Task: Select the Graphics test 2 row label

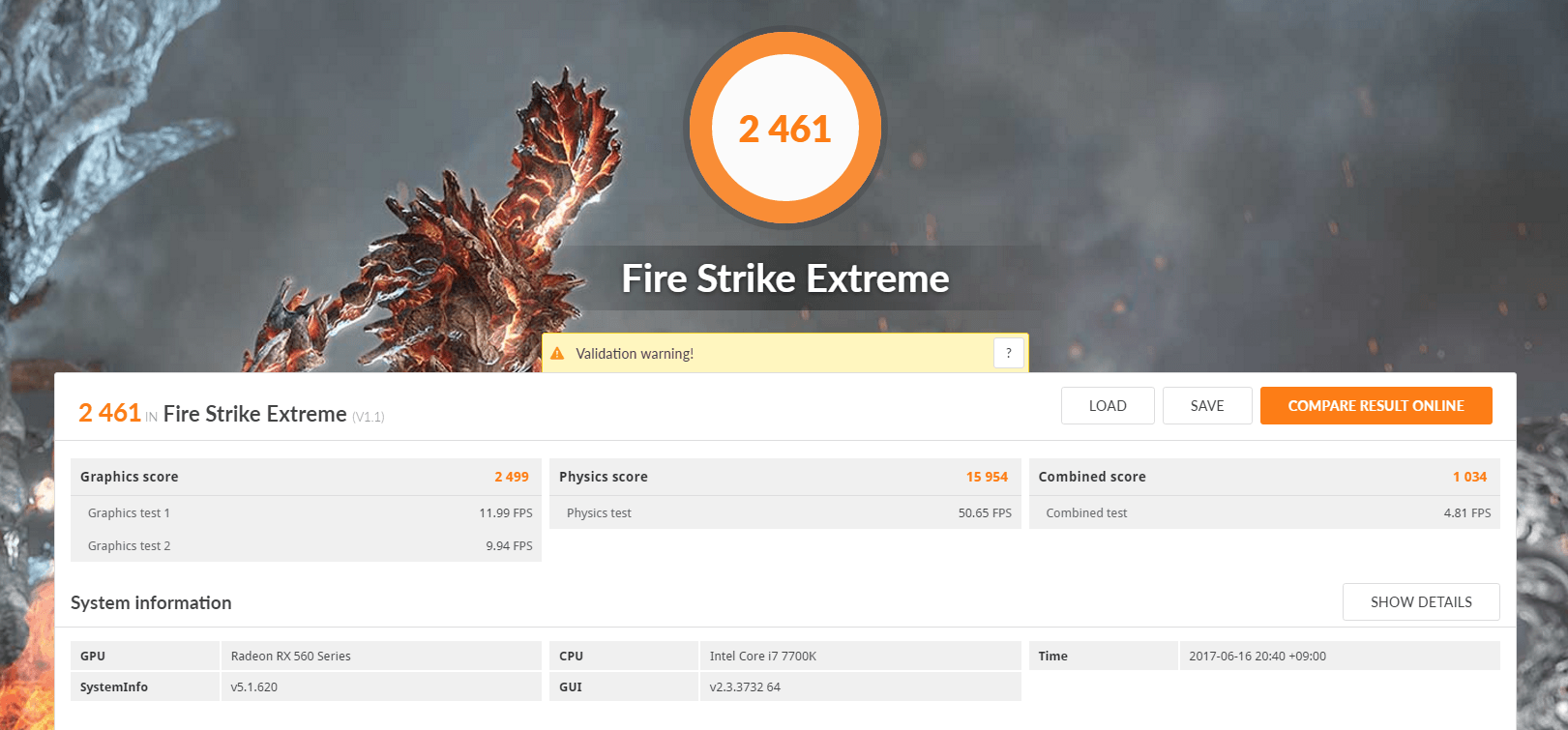Action: 129,546
